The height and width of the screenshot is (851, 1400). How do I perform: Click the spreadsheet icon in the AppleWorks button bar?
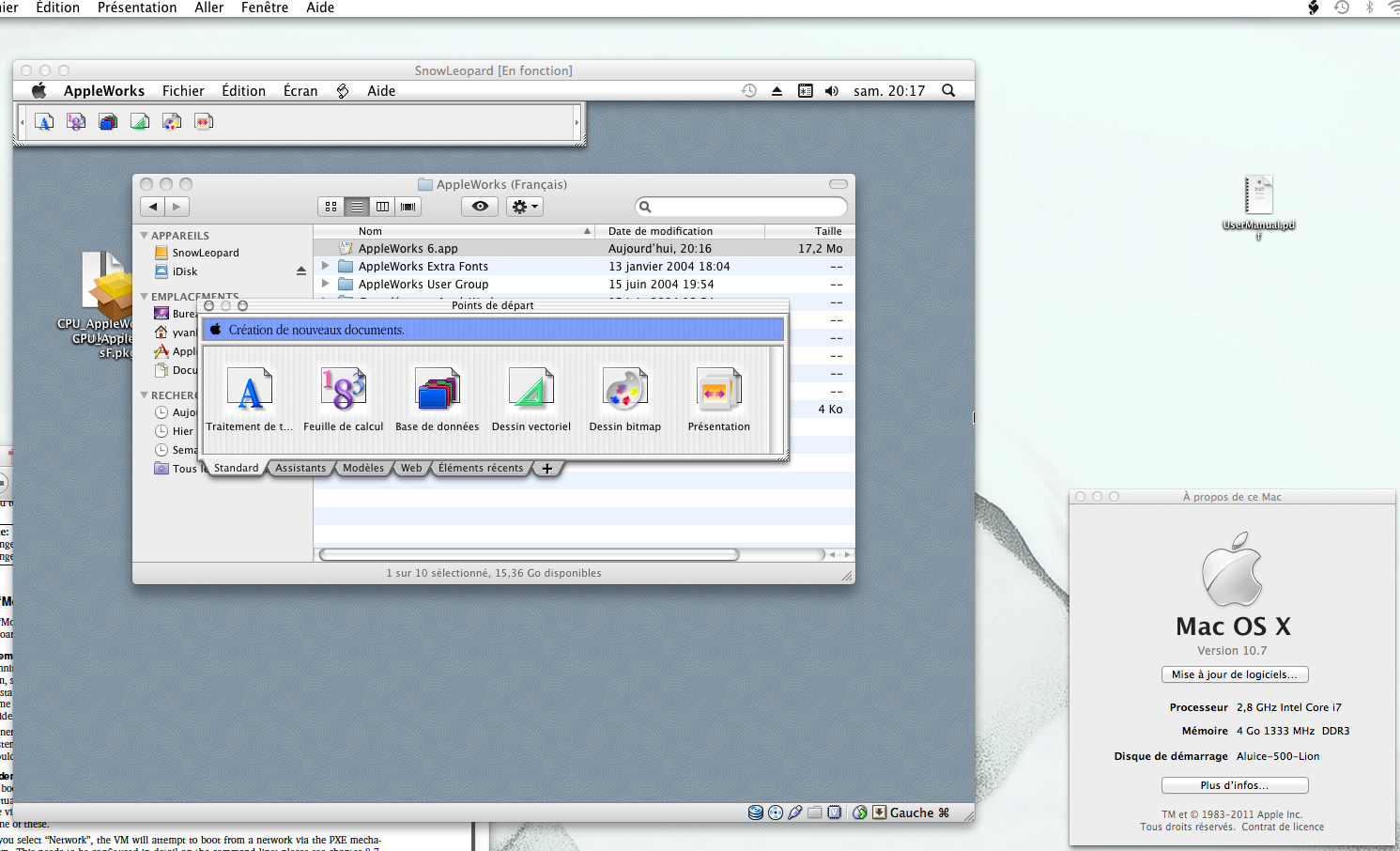pos(76,121)
